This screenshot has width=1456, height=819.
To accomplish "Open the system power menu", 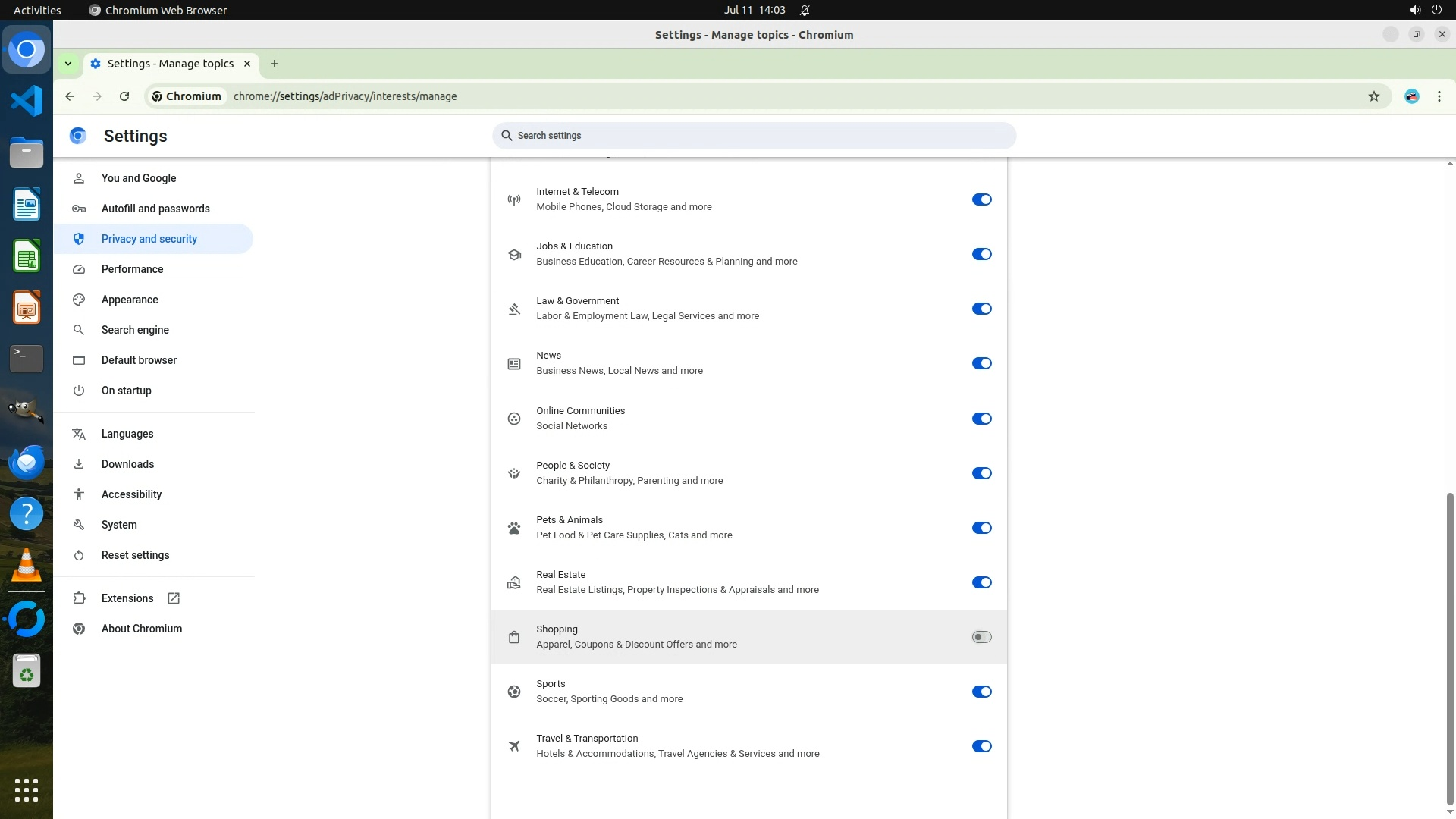I will [1436, 10].
